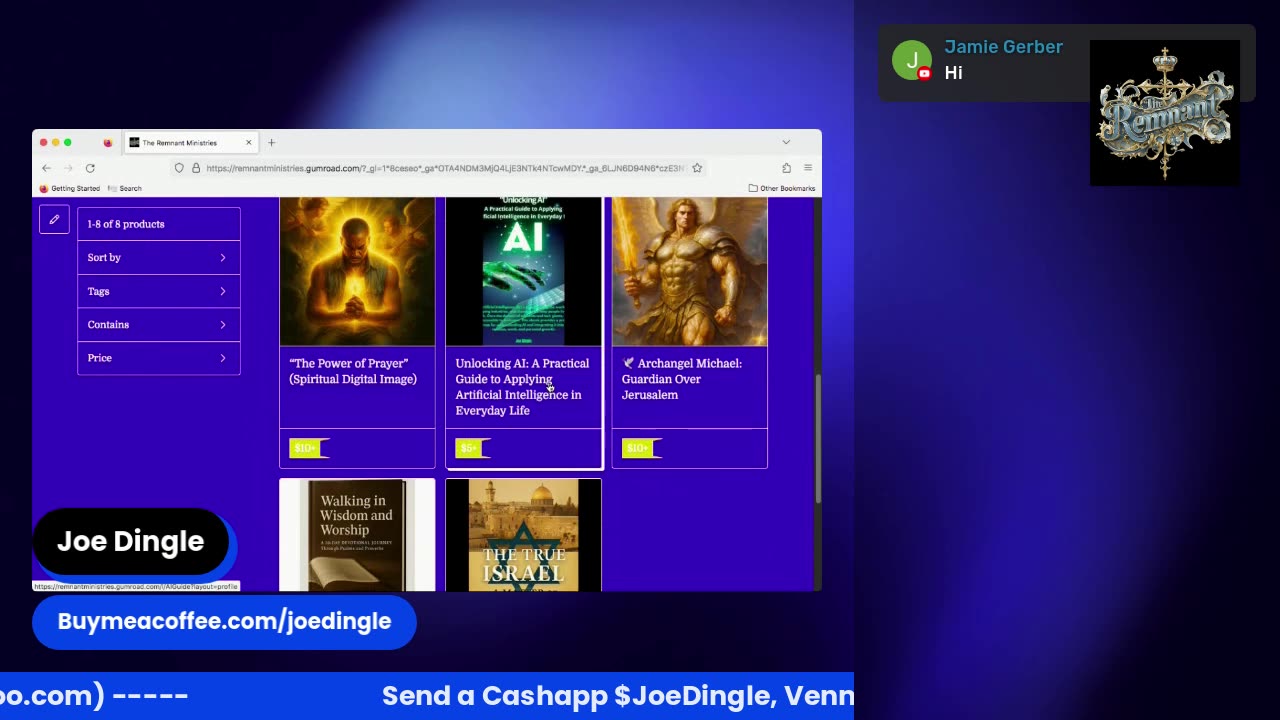Click "The Power of Prayer" product title
1280x720 pixels.
(x=353, y=371)
